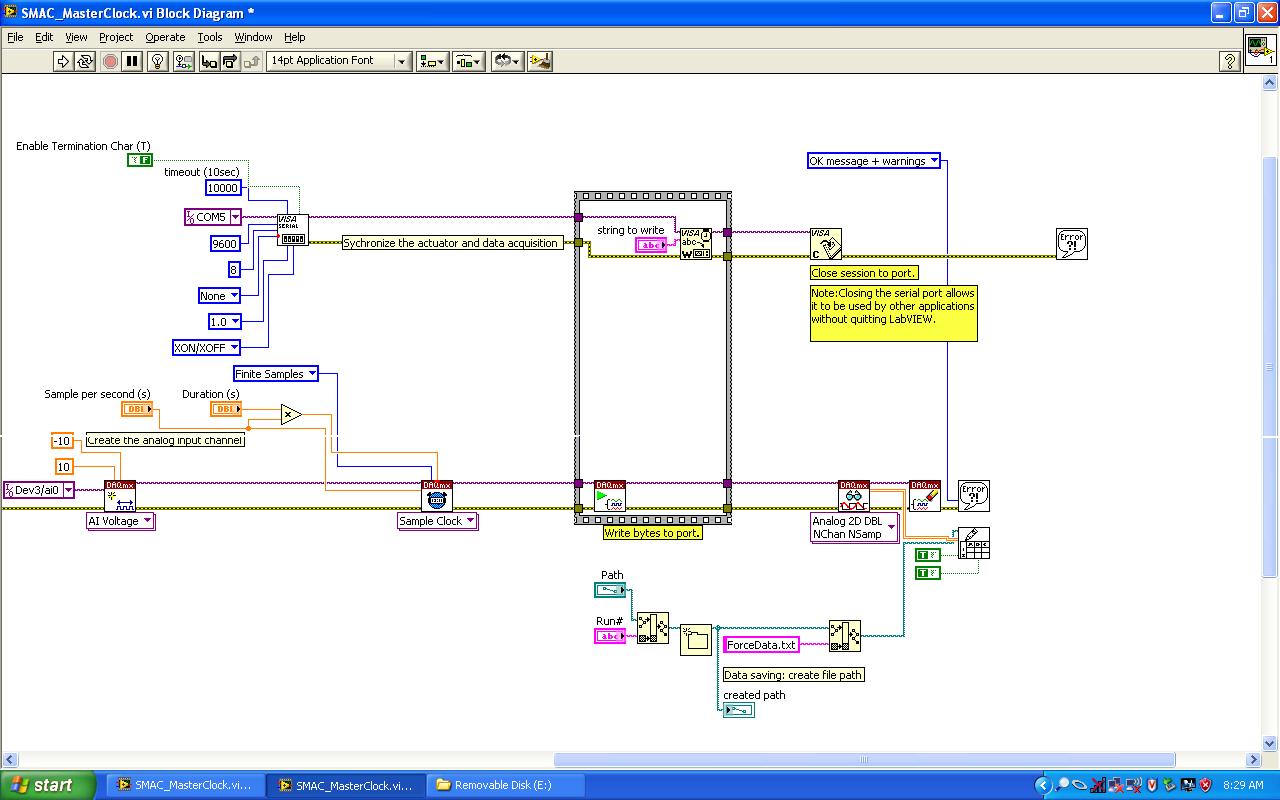Select the Create Folder node

(x=695, y=639)
